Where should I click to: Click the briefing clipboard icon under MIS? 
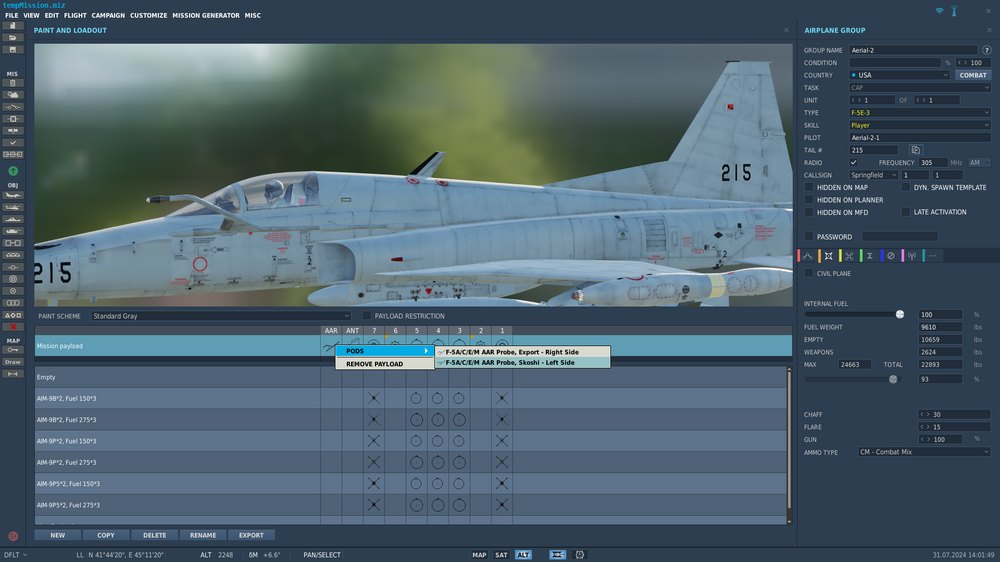pyautogui.click(x=12, y=83)
